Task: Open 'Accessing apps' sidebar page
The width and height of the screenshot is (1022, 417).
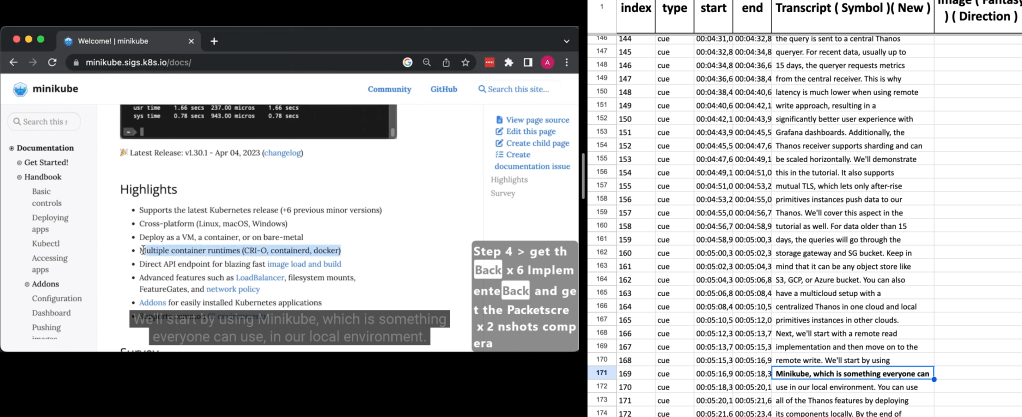Action: [x=50, y=264]
